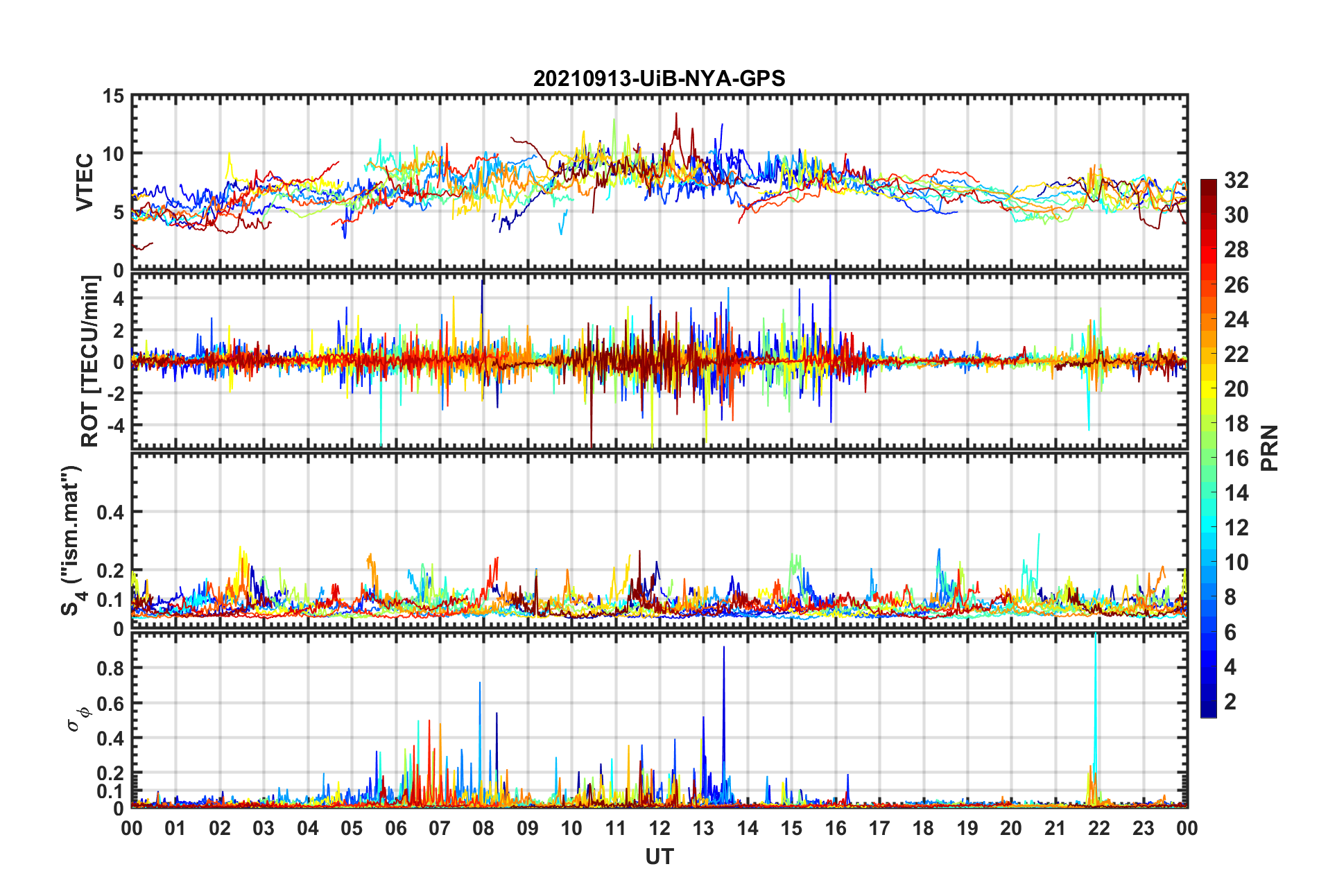The width and height of the screenshot is (1319, 896).
Task: Pick PRN colorbar tick label 18
Action: (1236, 423)
